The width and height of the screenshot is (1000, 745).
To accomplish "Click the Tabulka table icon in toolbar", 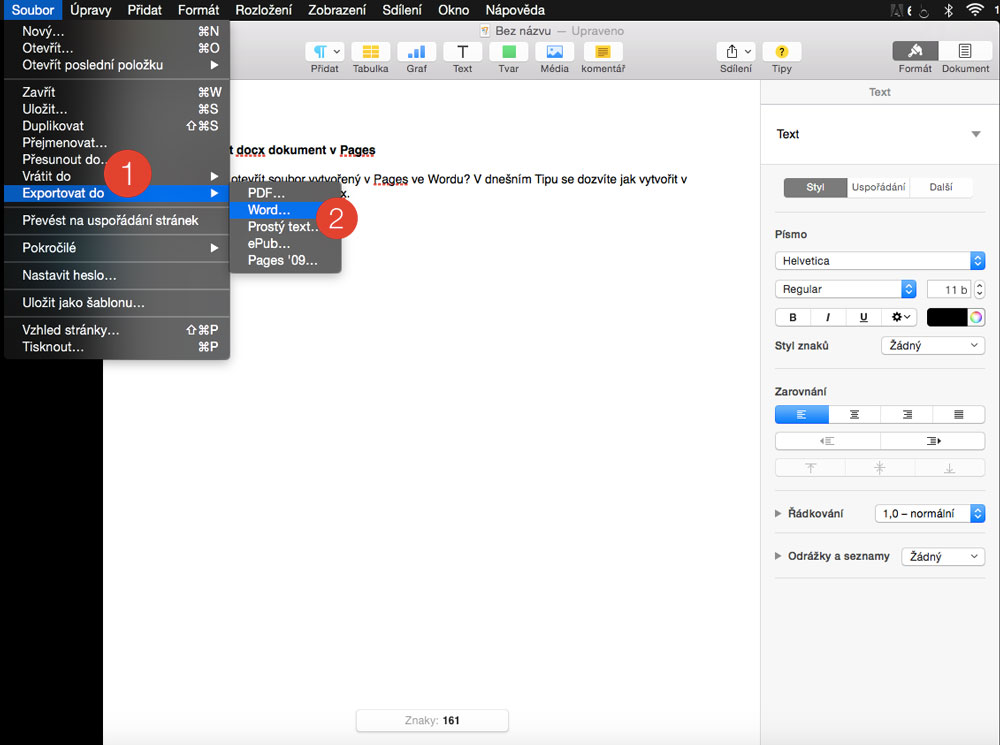I will pyautogui.click(x=370, y=53).
